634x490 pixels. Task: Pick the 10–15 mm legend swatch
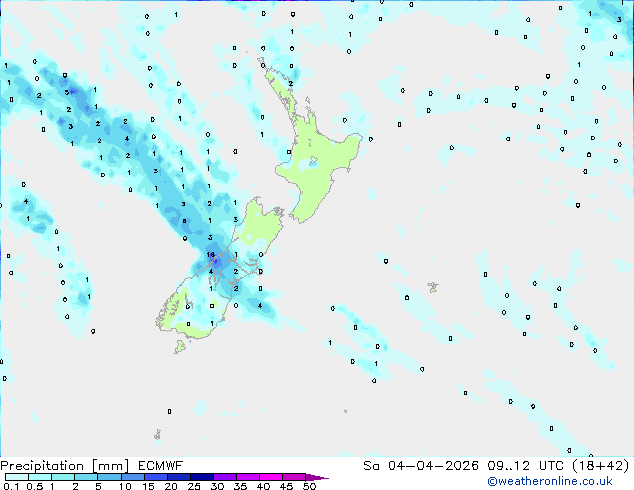132,477
